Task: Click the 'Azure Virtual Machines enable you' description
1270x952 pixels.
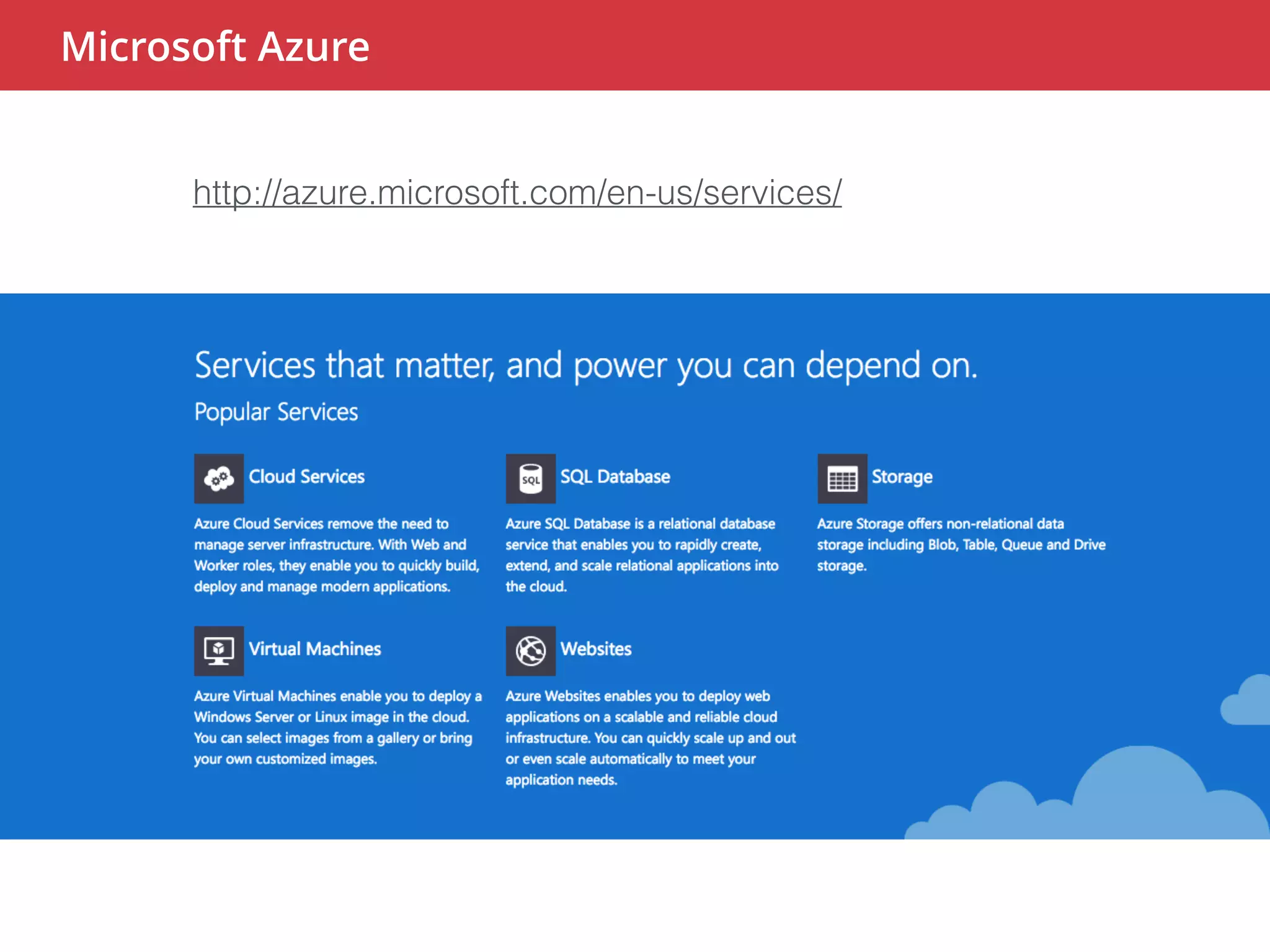Action: (x=338, y=728)
